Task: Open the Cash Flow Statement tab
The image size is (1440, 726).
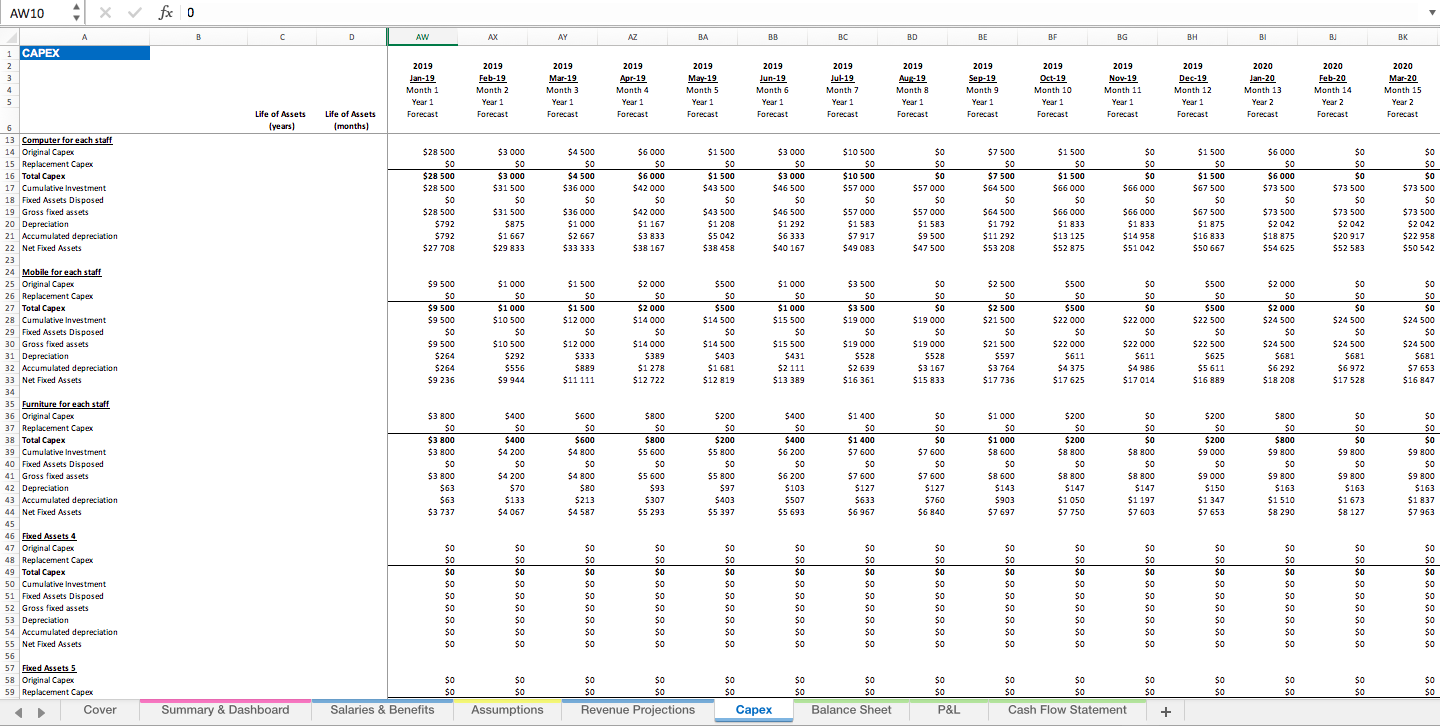Action: click(x=1067, y=710)
